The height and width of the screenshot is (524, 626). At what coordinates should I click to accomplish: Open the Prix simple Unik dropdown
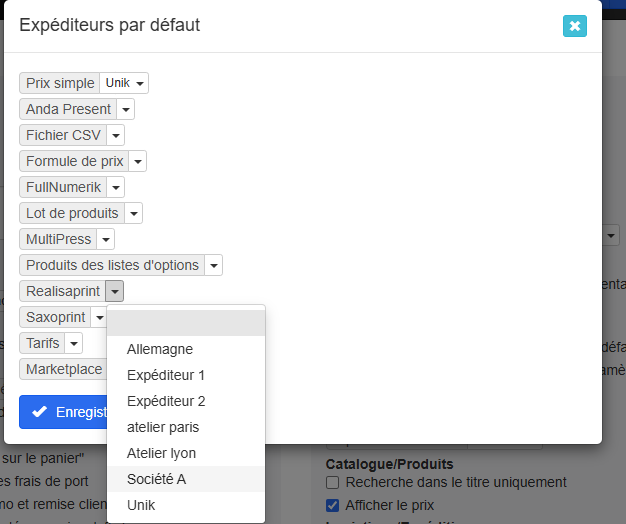[x=124, y=83]
